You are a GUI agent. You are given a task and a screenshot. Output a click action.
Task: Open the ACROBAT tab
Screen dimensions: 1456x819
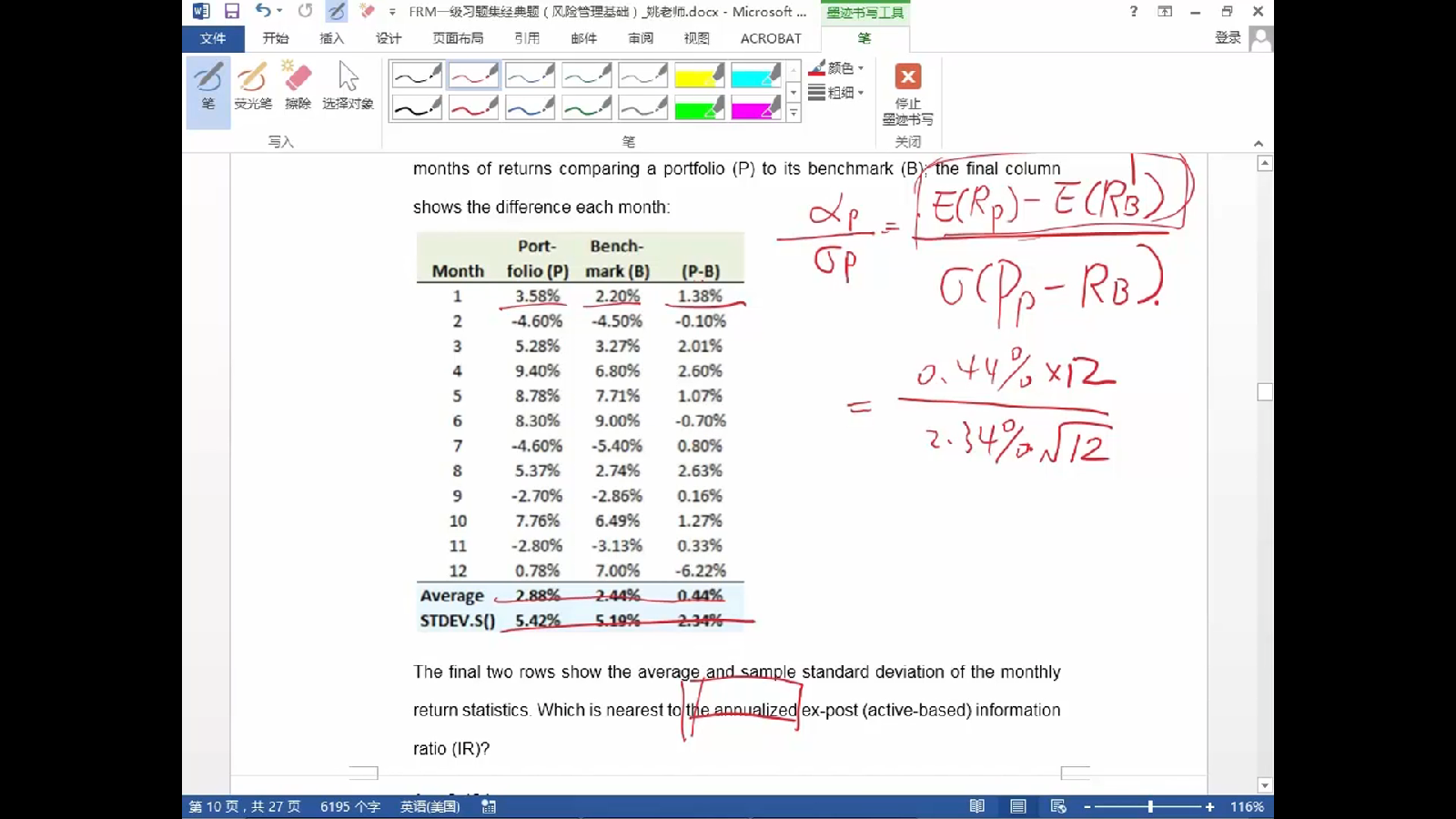pos(771,38)
